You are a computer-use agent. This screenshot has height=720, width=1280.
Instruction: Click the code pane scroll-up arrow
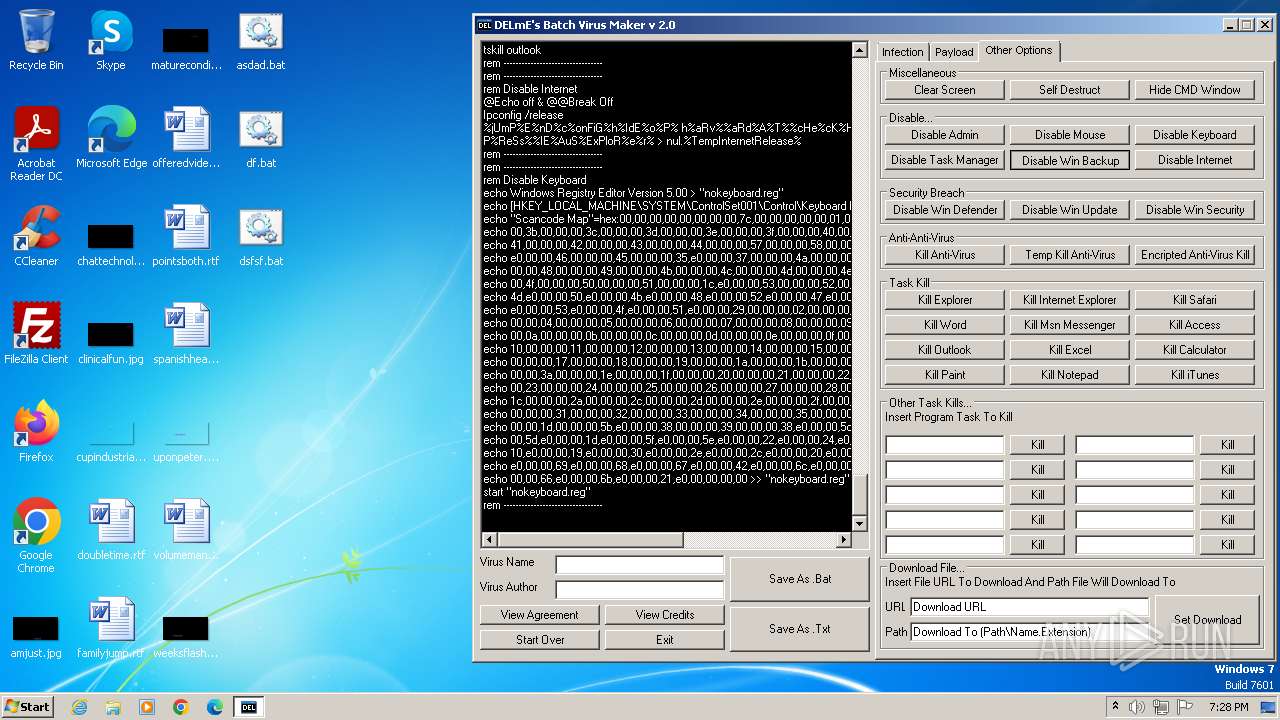click(859, 50)
